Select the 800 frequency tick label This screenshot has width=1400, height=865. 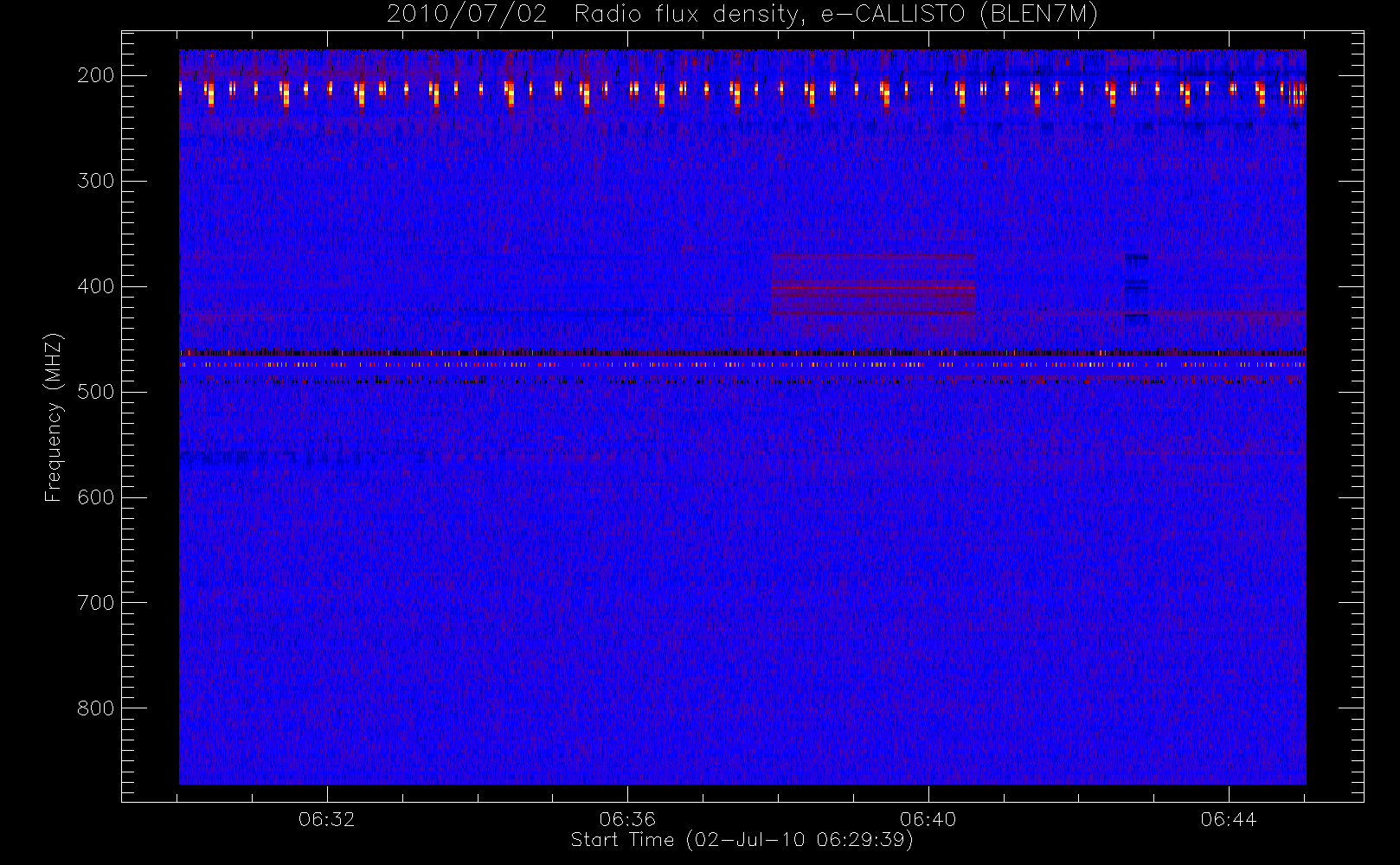(x=96, y=708)
